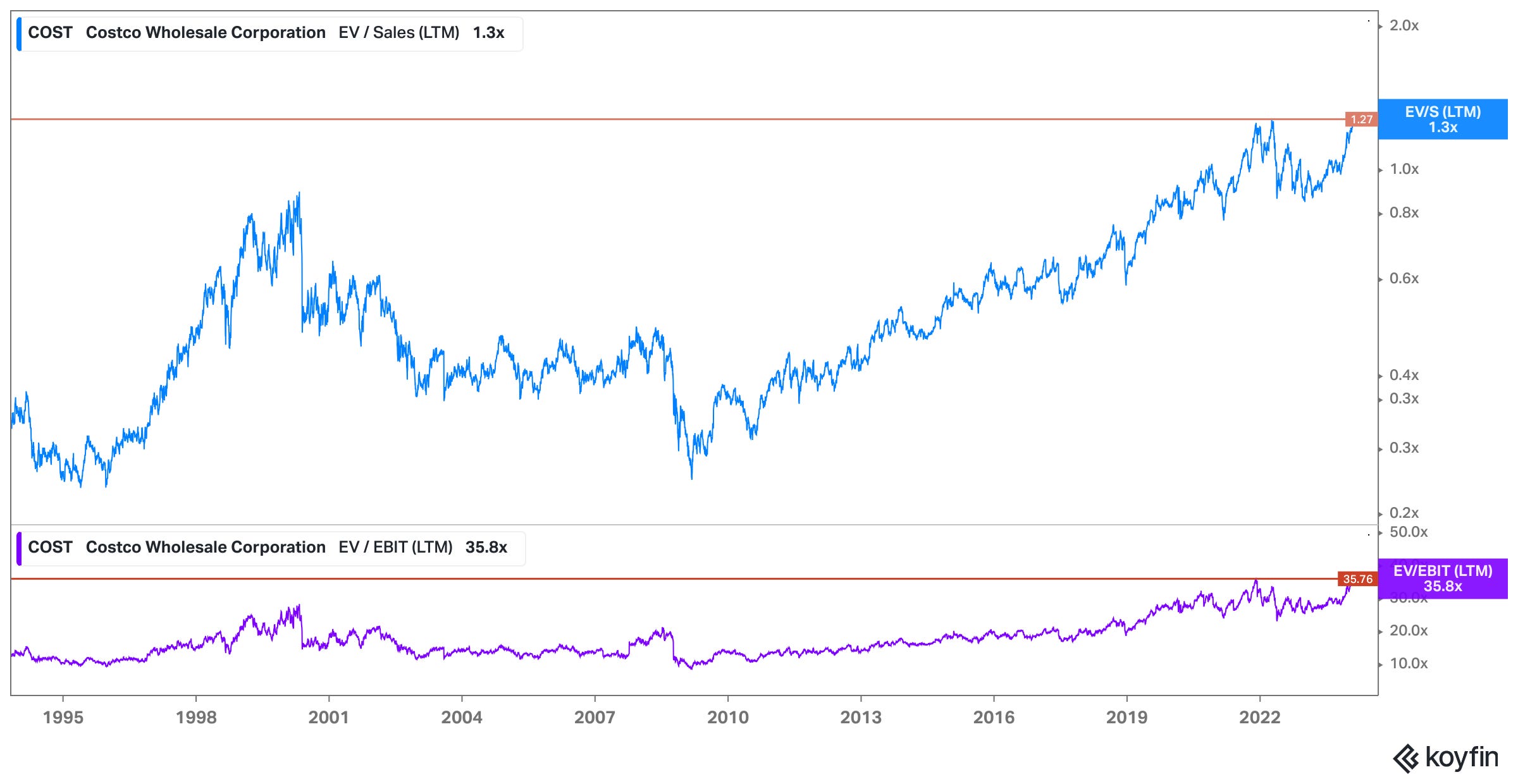Click the 2010 x-axis label
The height and width of the screenshot is (784, 1518).
pyautogui.click(x=728, y=718)
